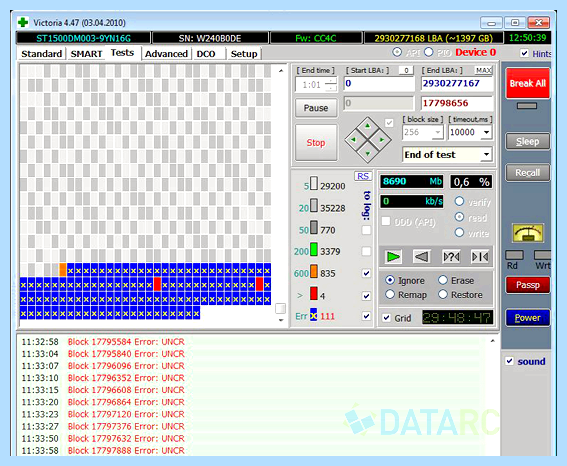Click the yellow gauge meter icon
Viewport: 567px width, 466px height.
pyautogui.click(x=528, y=233)
